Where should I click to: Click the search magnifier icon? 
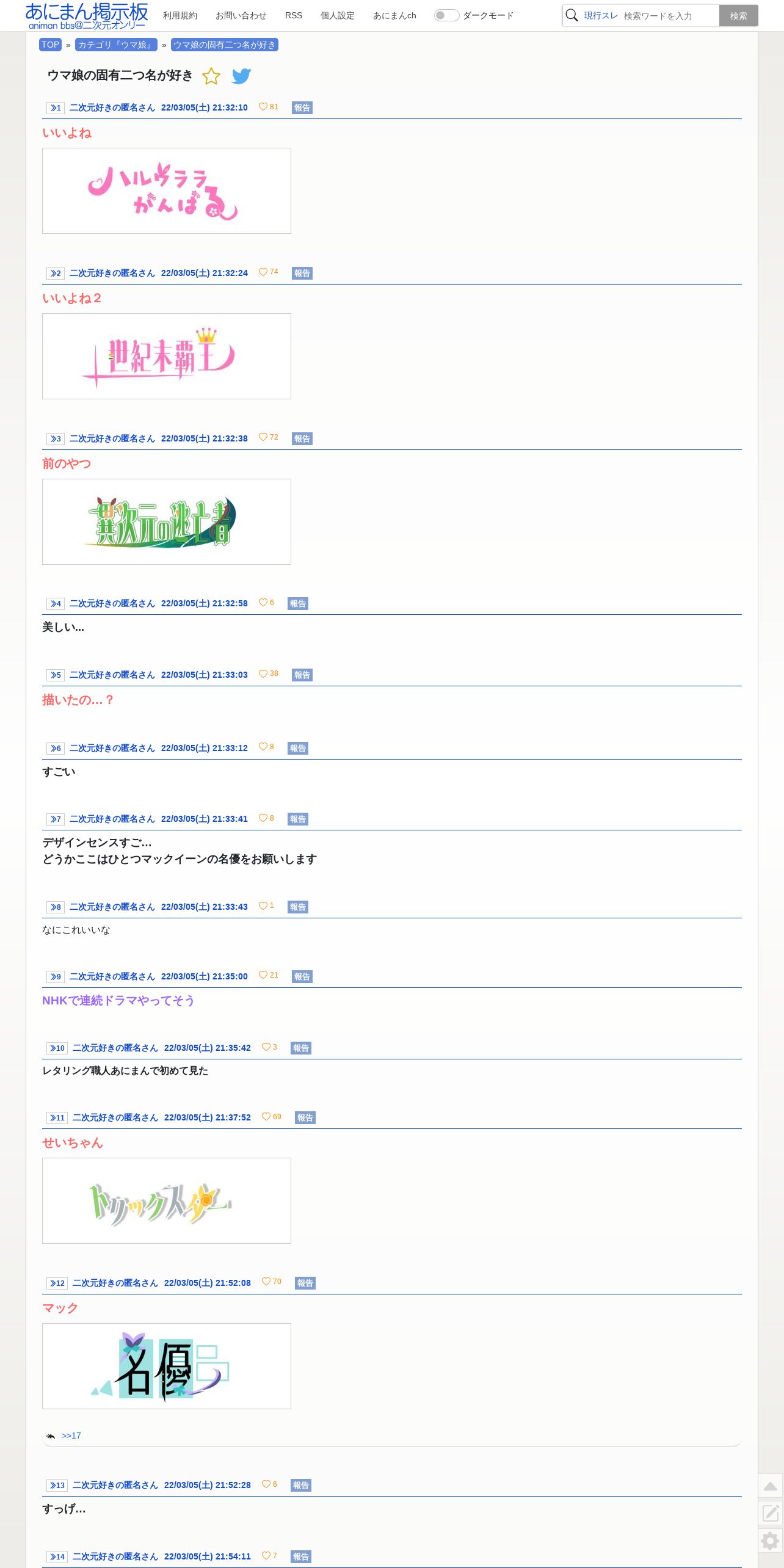pos(572,15)
